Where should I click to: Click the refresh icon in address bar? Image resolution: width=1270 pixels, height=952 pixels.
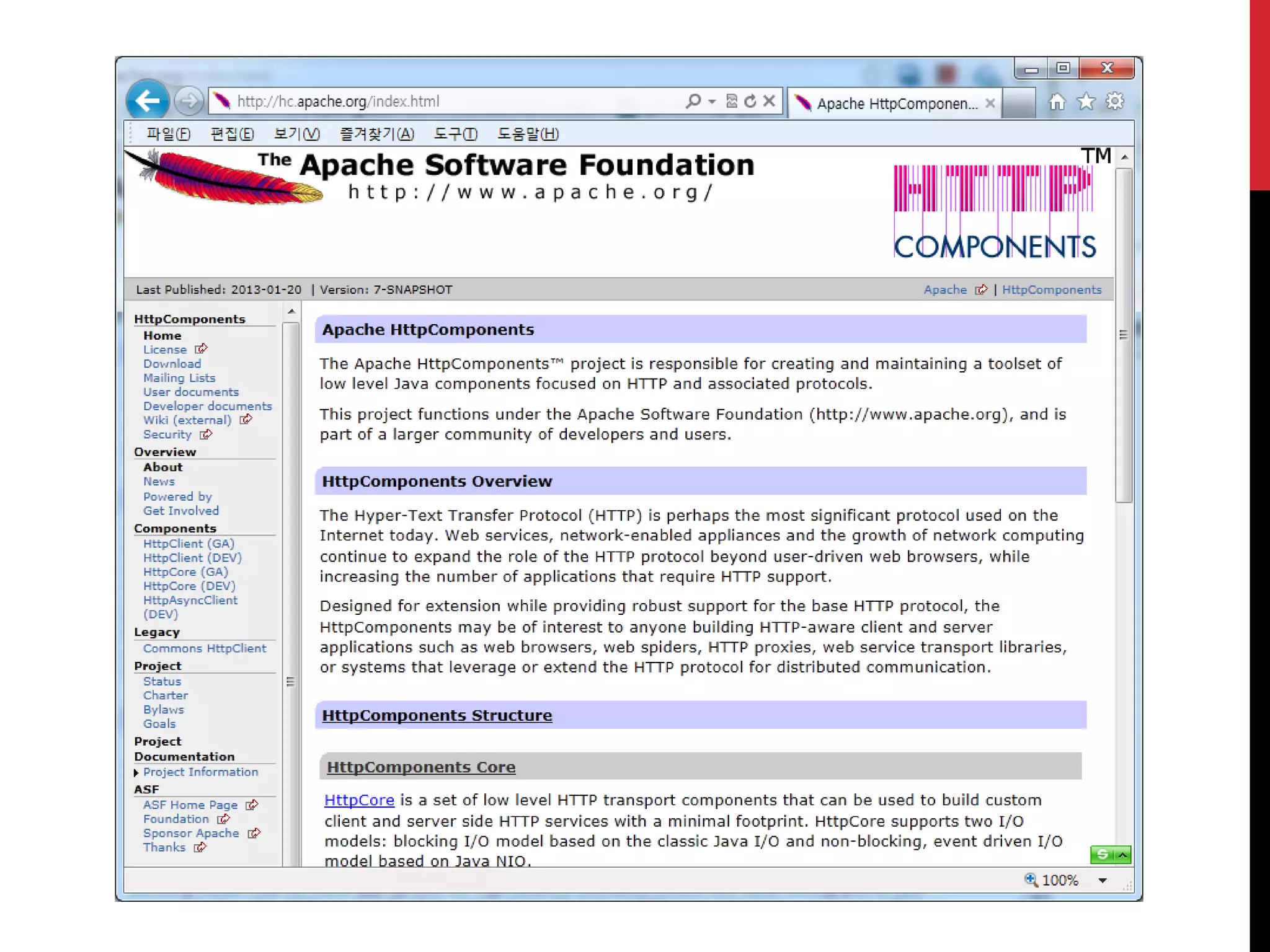[750, 101]
